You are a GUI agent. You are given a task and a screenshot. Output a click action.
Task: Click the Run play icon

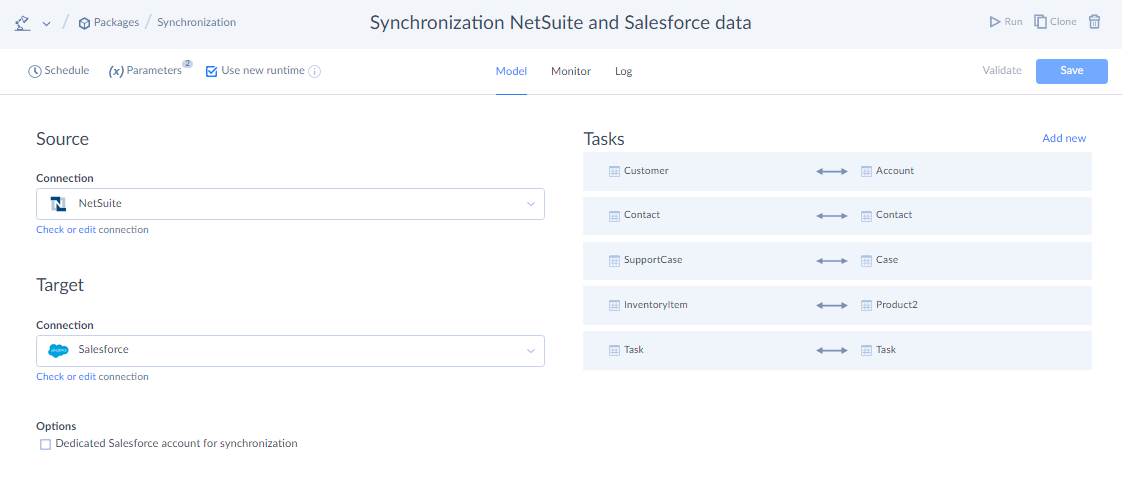(x=994, y=21)
